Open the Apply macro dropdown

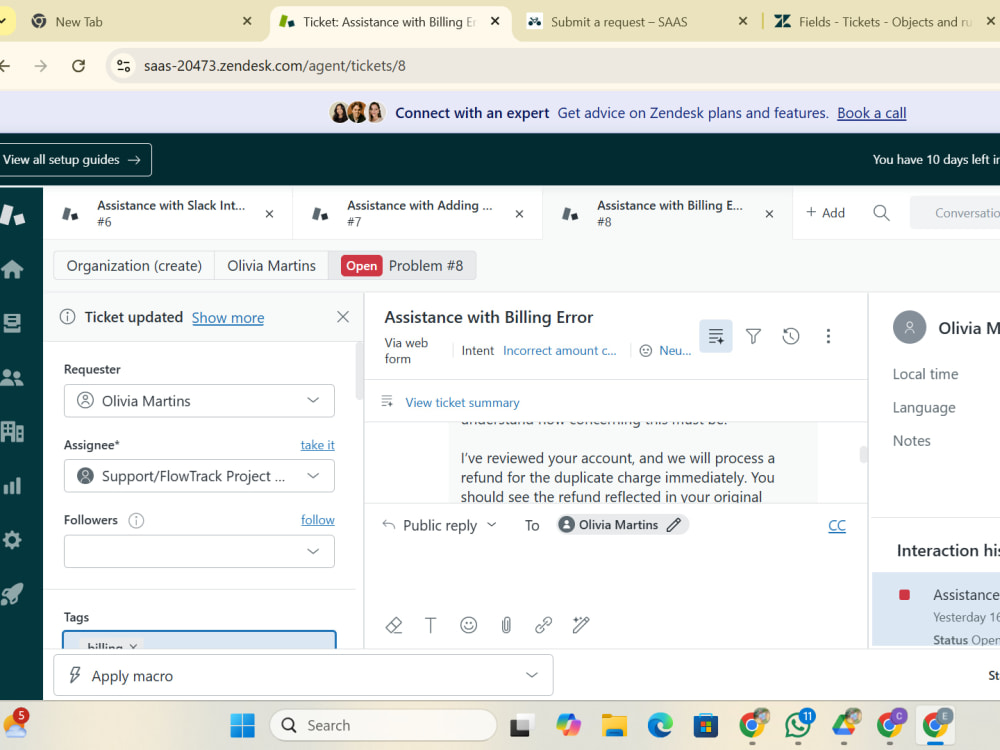(x=303, y=675)
